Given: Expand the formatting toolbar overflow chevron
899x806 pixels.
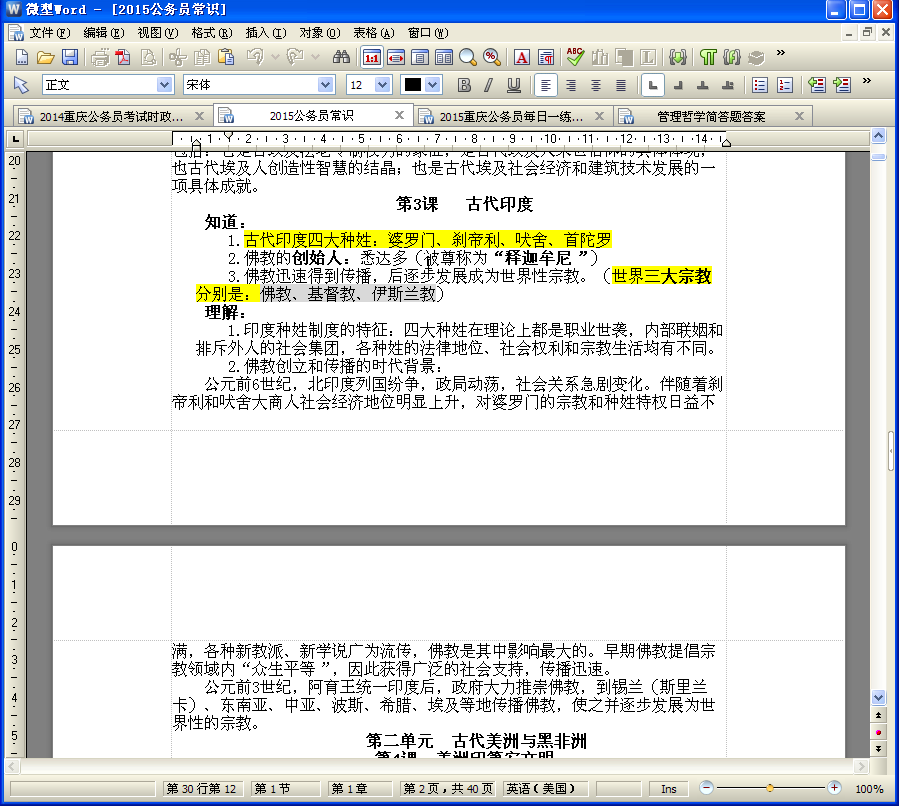Looking at the screenshot, I should [867, 81].
